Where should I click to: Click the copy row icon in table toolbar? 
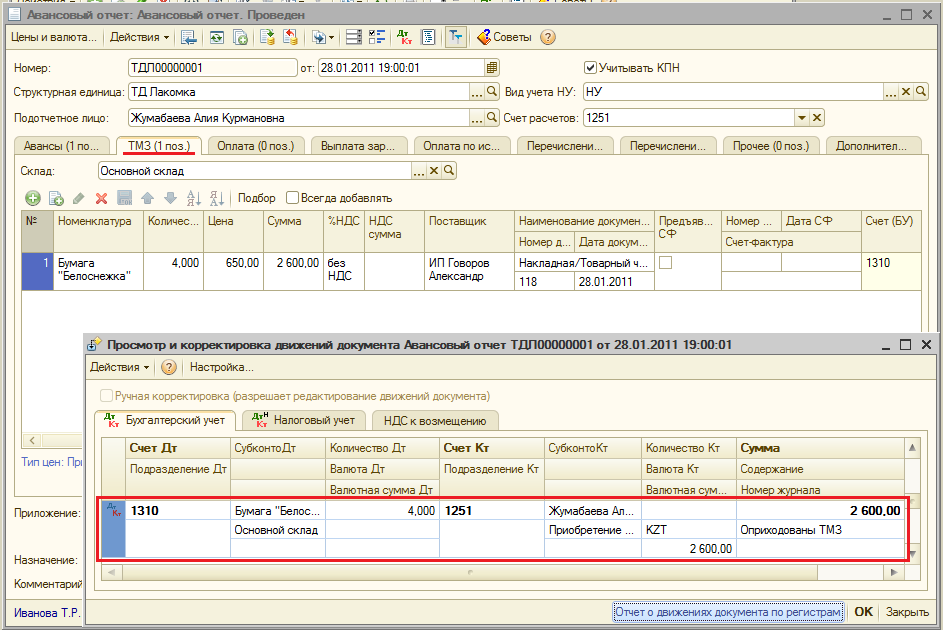pyautogui.click(x=56, y=198)
